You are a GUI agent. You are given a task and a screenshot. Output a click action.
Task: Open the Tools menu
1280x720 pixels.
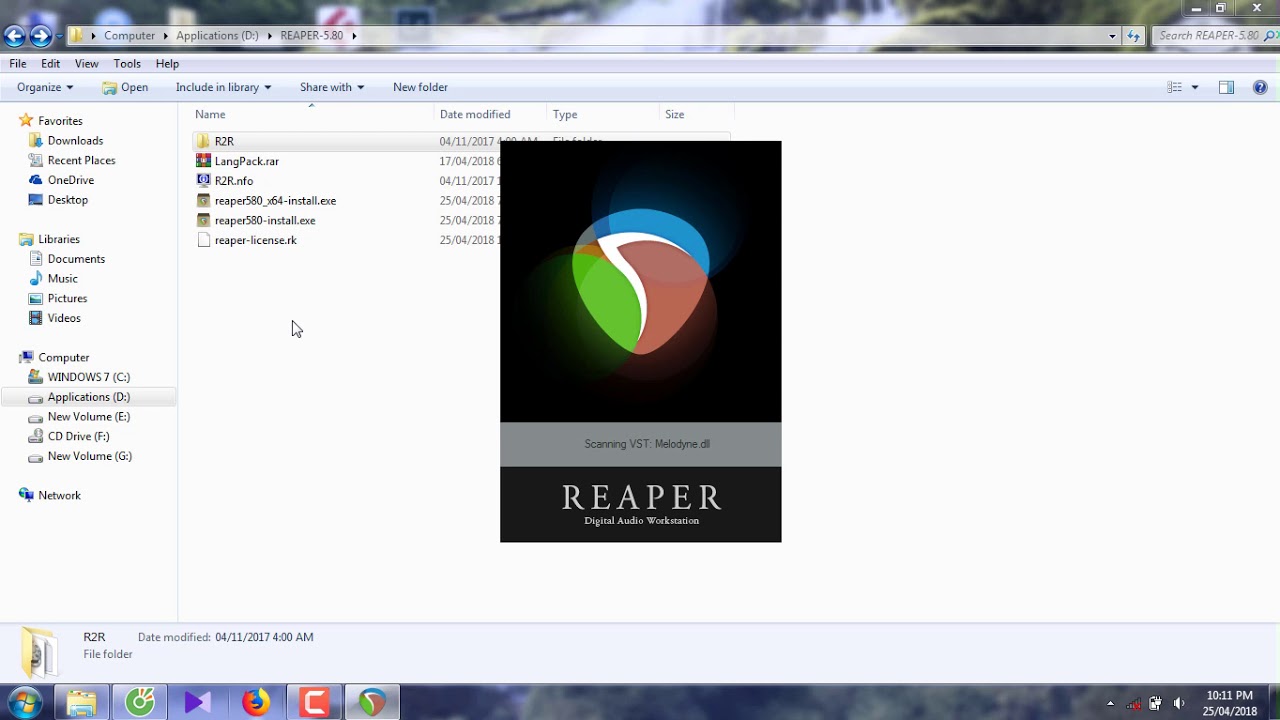click(127, 63)
